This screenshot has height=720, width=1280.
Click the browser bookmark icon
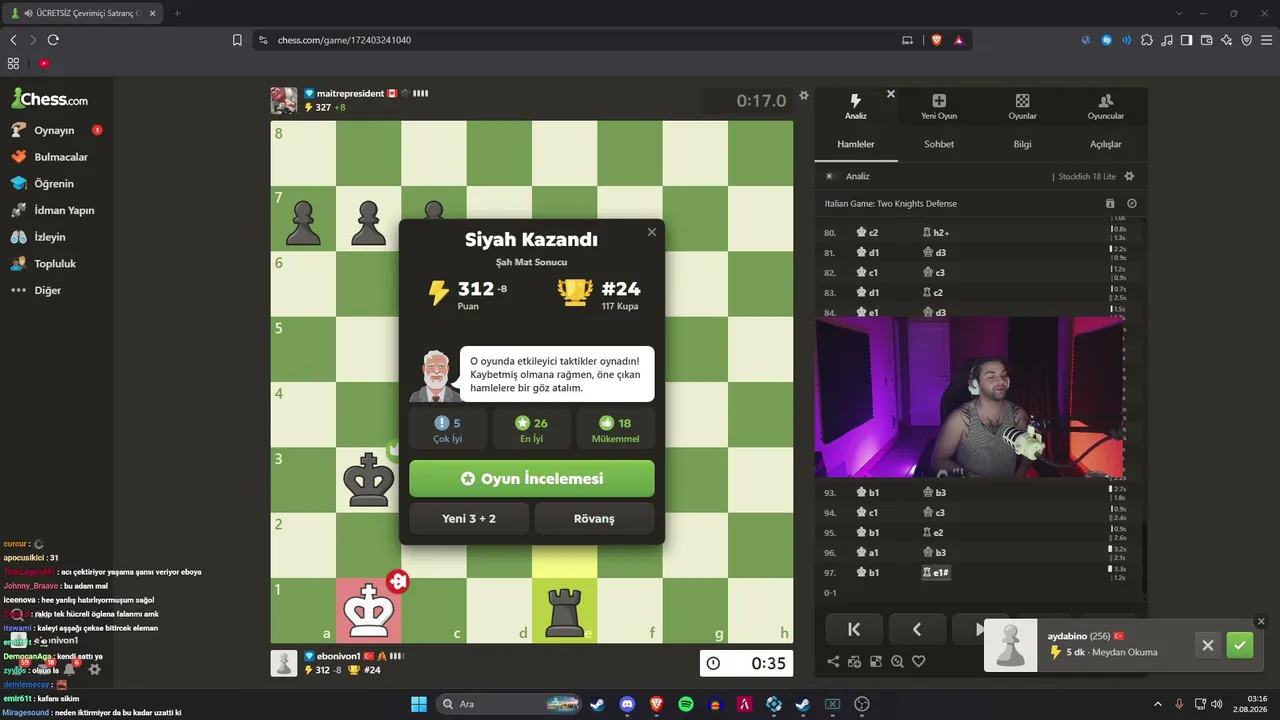point(237,40)
